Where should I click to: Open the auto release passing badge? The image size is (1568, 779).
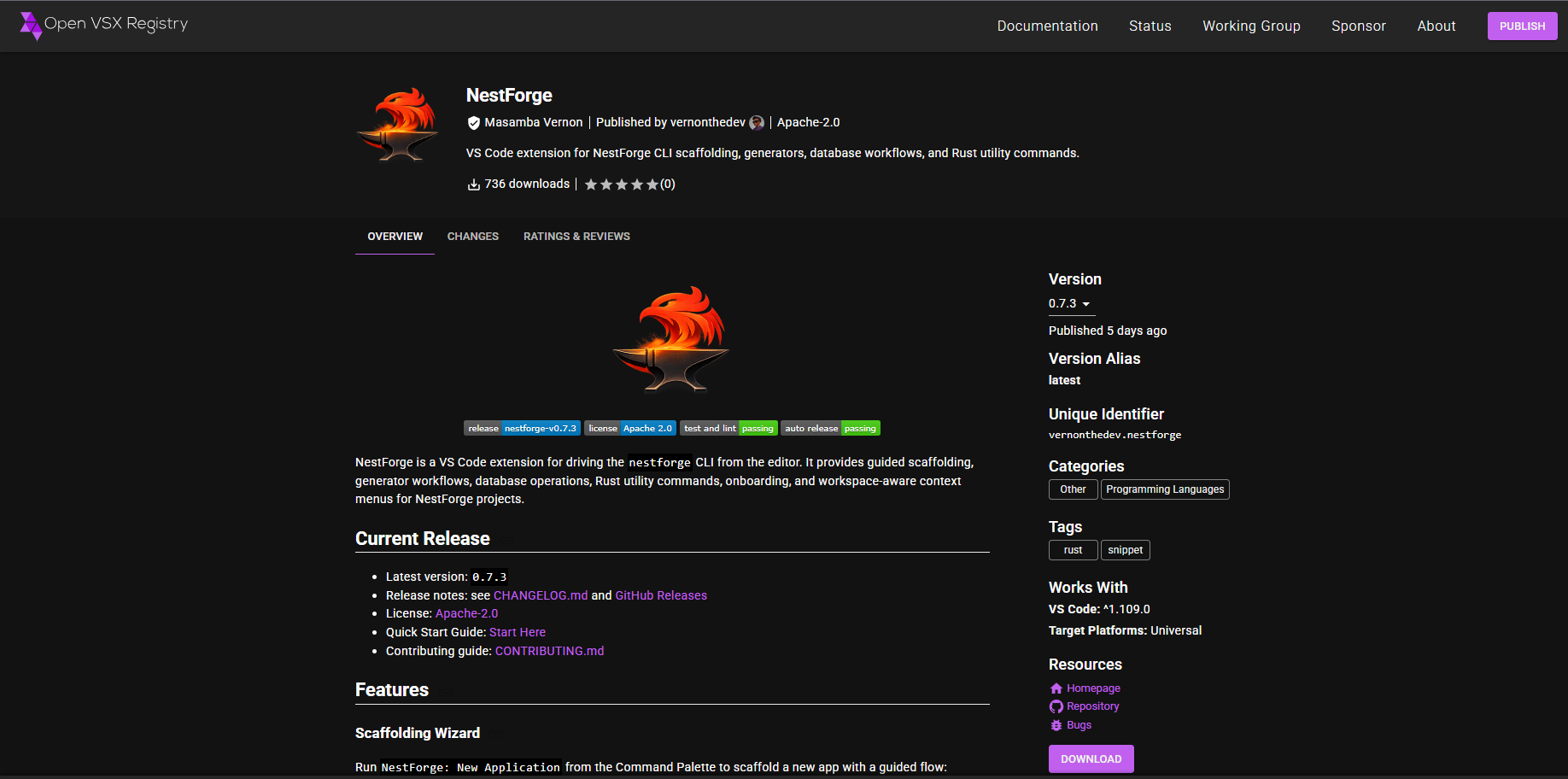click(830, 428)
